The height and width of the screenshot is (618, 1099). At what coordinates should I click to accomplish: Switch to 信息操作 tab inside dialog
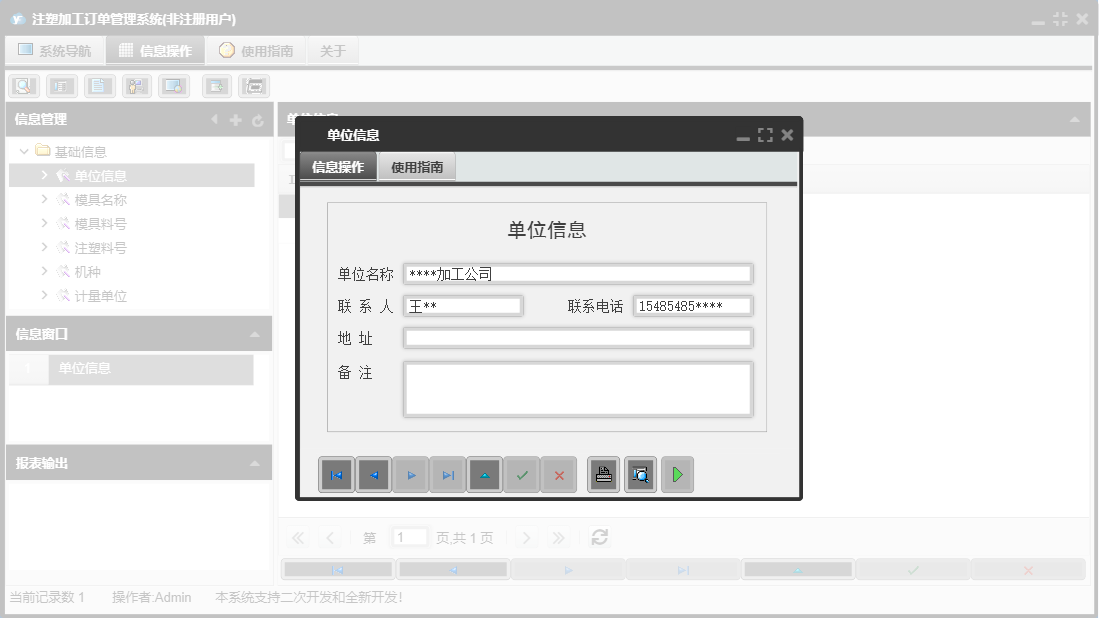pos(338,167)
